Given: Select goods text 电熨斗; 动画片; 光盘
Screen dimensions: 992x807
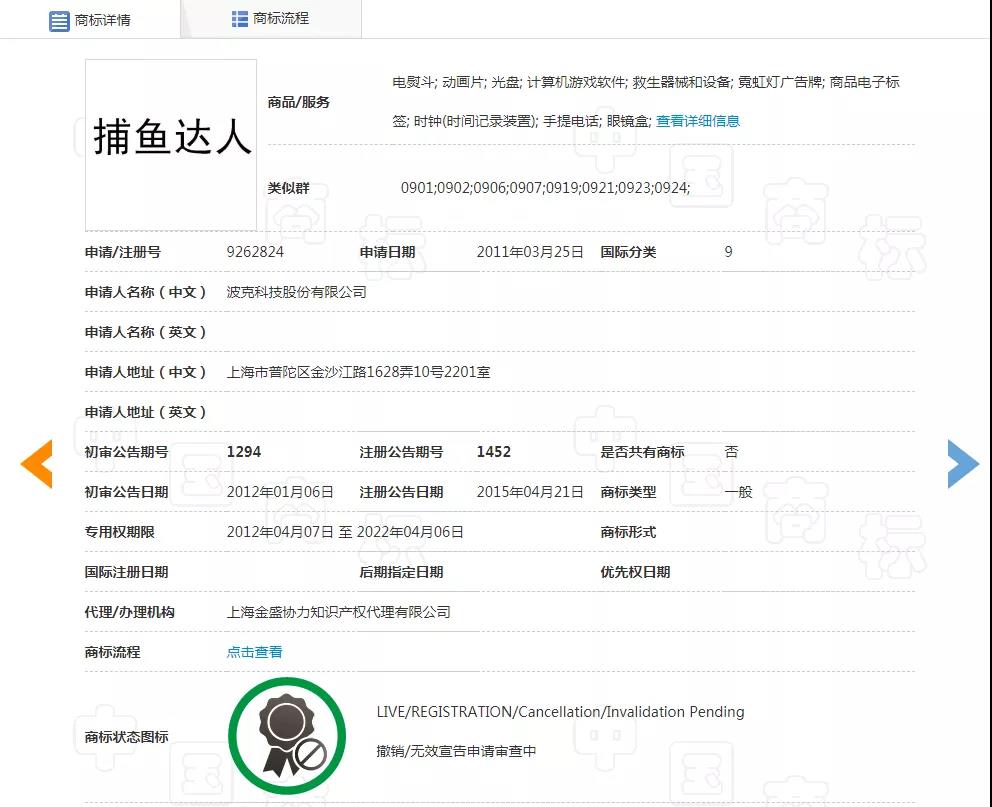Looking at the screenshot, I should pos(457,82).
